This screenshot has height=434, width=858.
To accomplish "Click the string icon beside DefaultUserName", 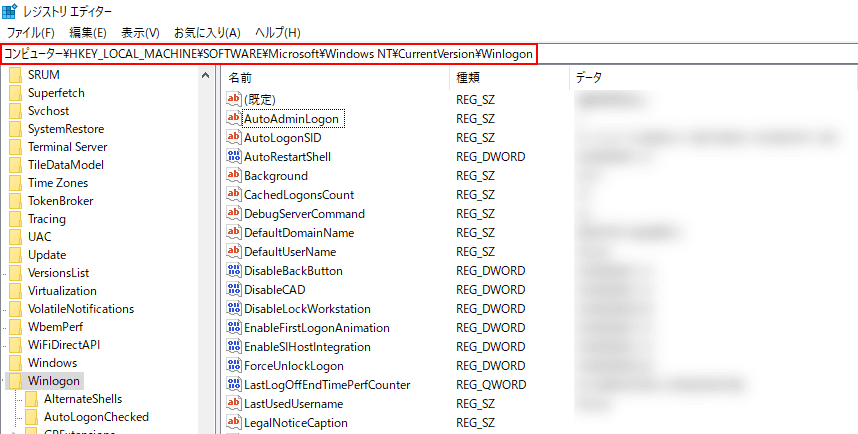I will click(x=234, y=251).
